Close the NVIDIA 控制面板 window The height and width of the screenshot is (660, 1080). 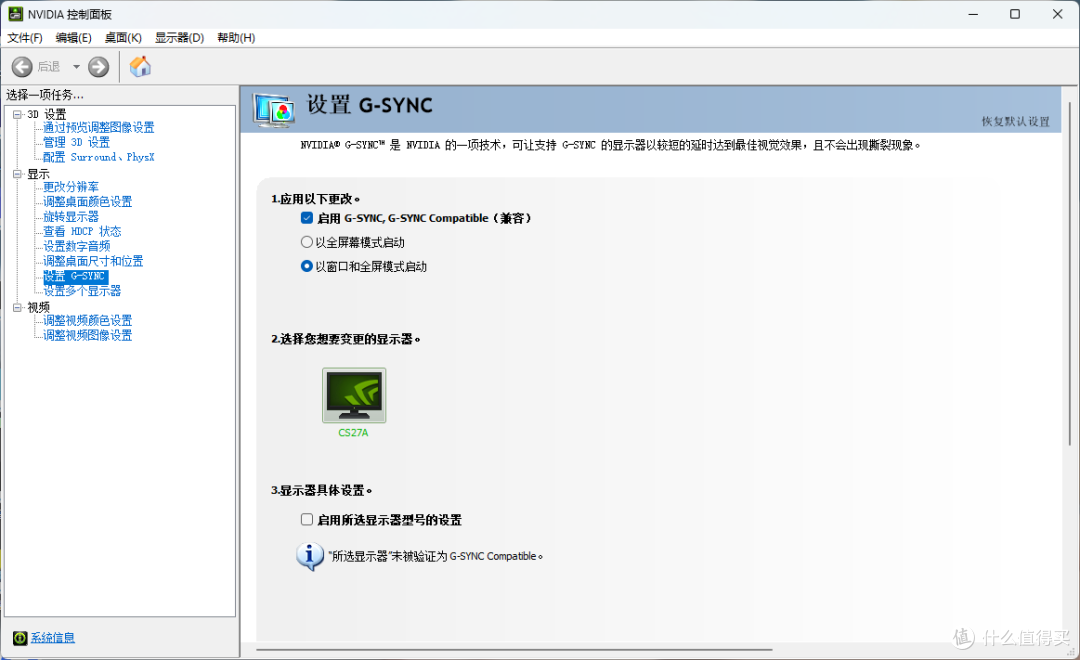click(1058, 14)
